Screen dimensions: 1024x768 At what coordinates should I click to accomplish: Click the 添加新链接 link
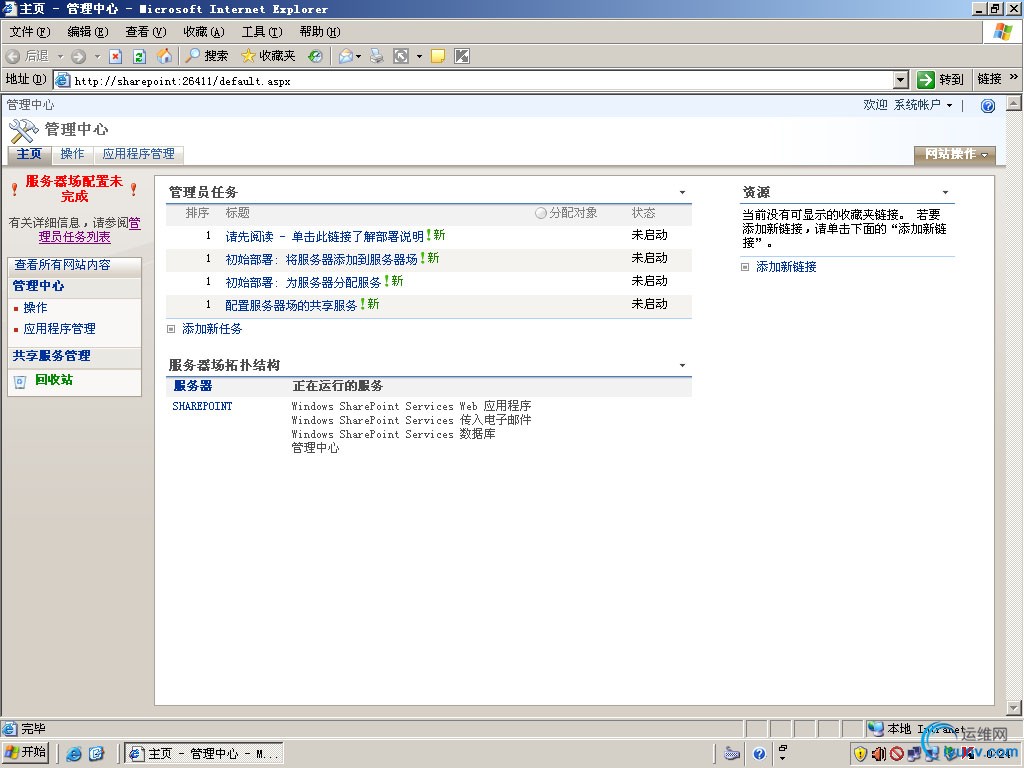[786, 266]
